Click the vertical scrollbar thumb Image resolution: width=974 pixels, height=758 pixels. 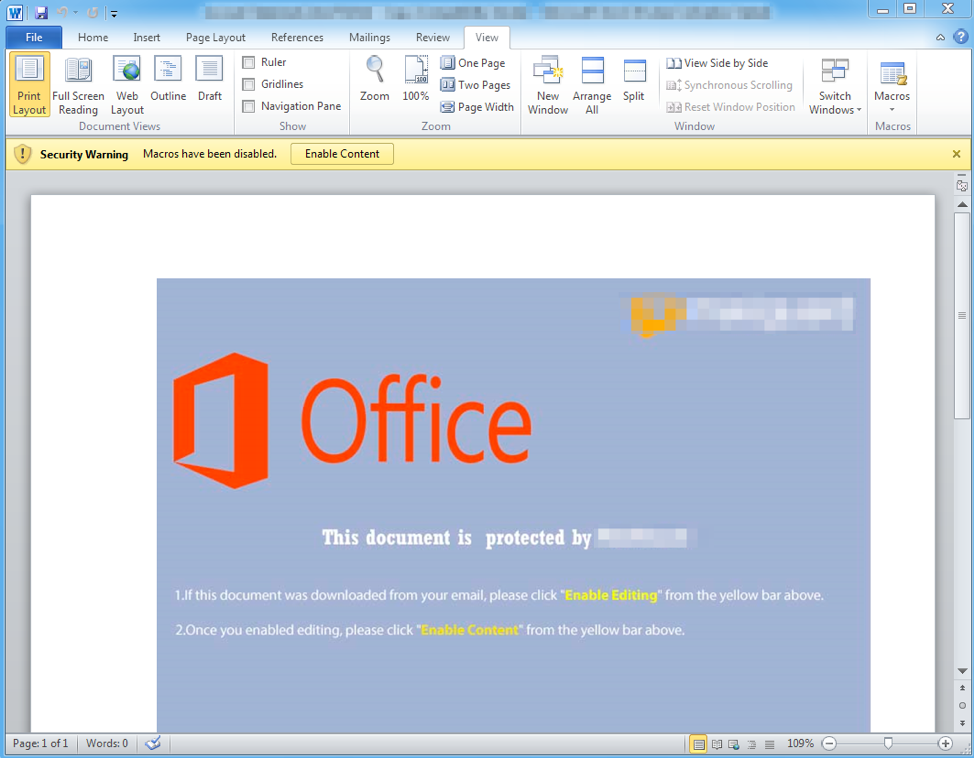[962, 316]
